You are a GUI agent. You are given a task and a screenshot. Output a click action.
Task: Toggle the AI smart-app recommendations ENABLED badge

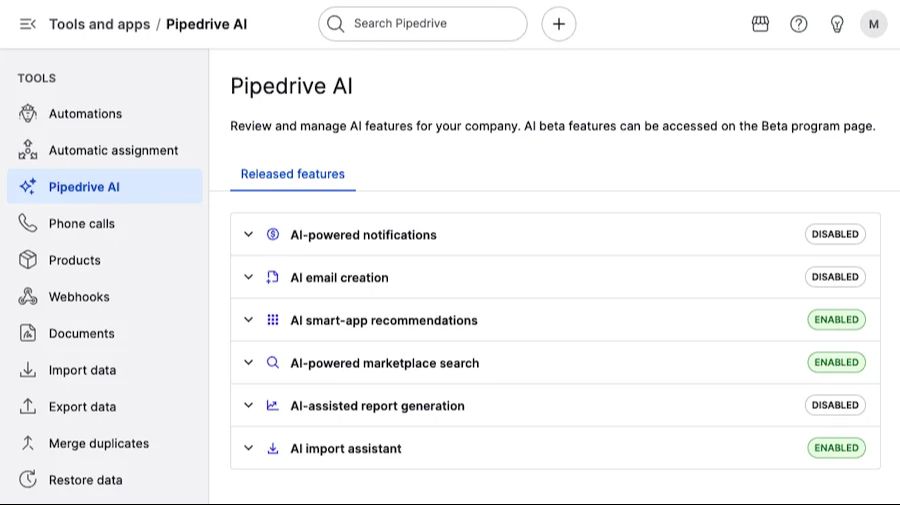[836, 320]
